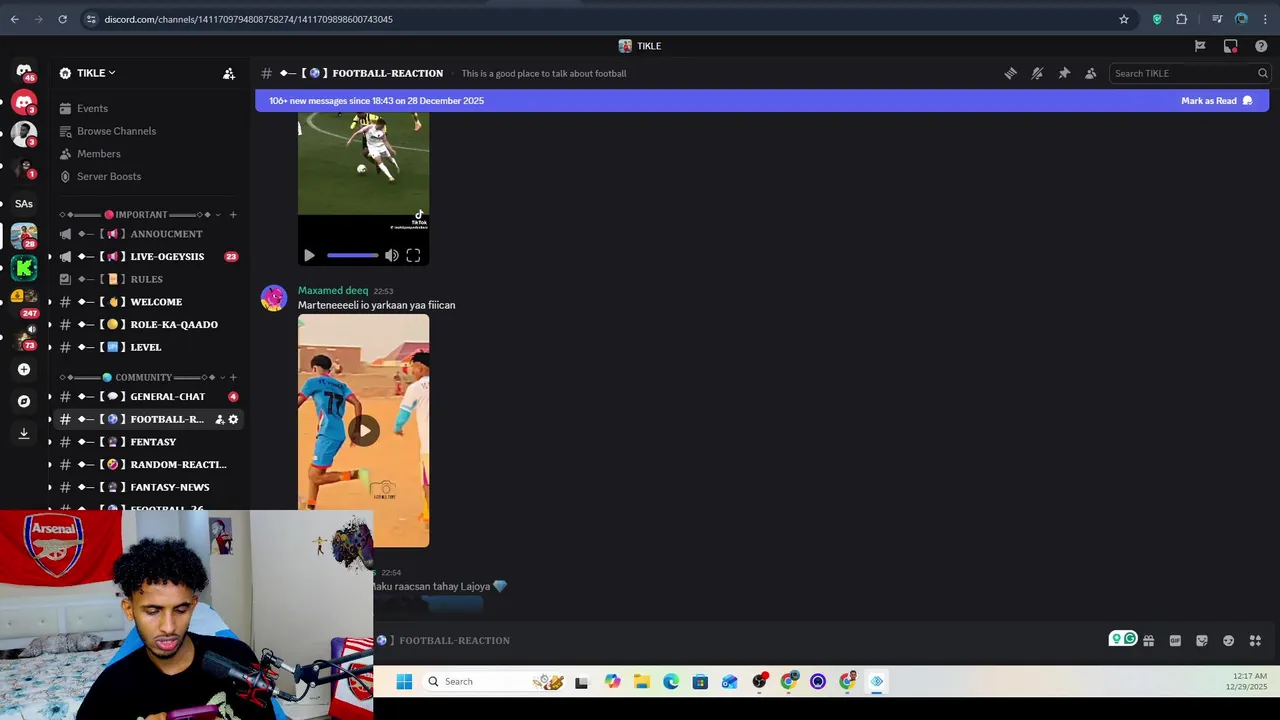1280x720 pixels.
Task: Open Discover servers compass icon
Action: (x=24, y=401)
